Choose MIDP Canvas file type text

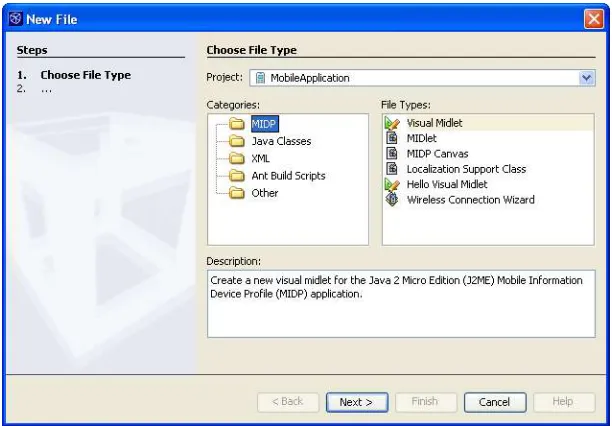(437, 153)
